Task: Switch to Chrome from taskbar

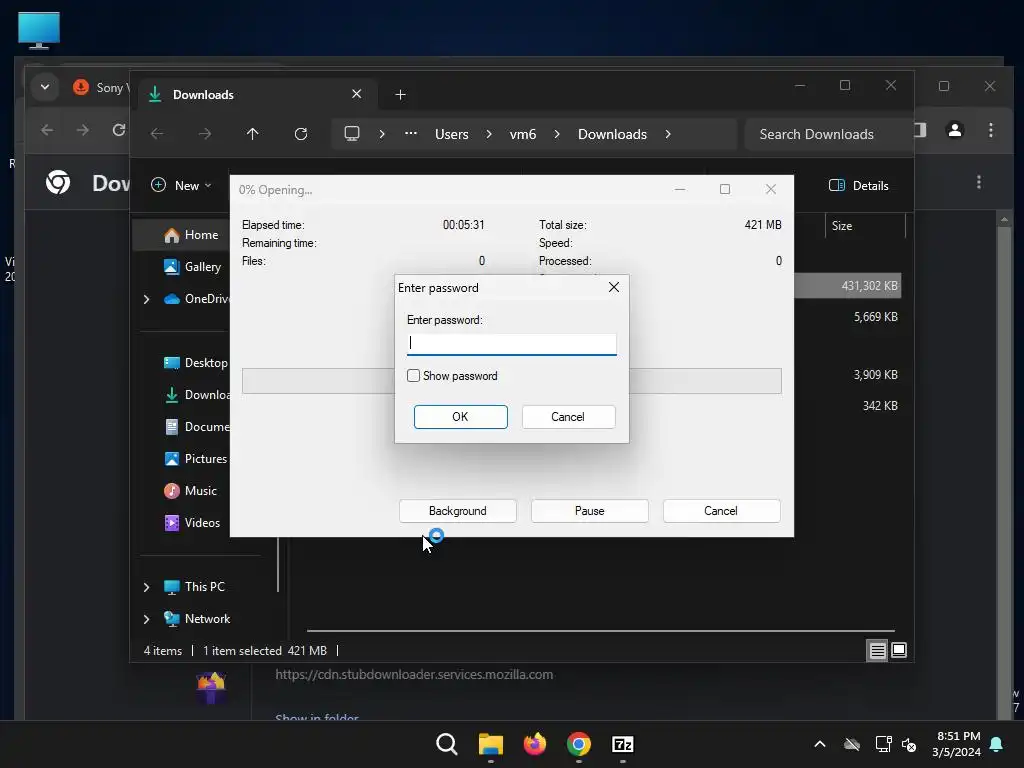Action: (x=579, y=744)
